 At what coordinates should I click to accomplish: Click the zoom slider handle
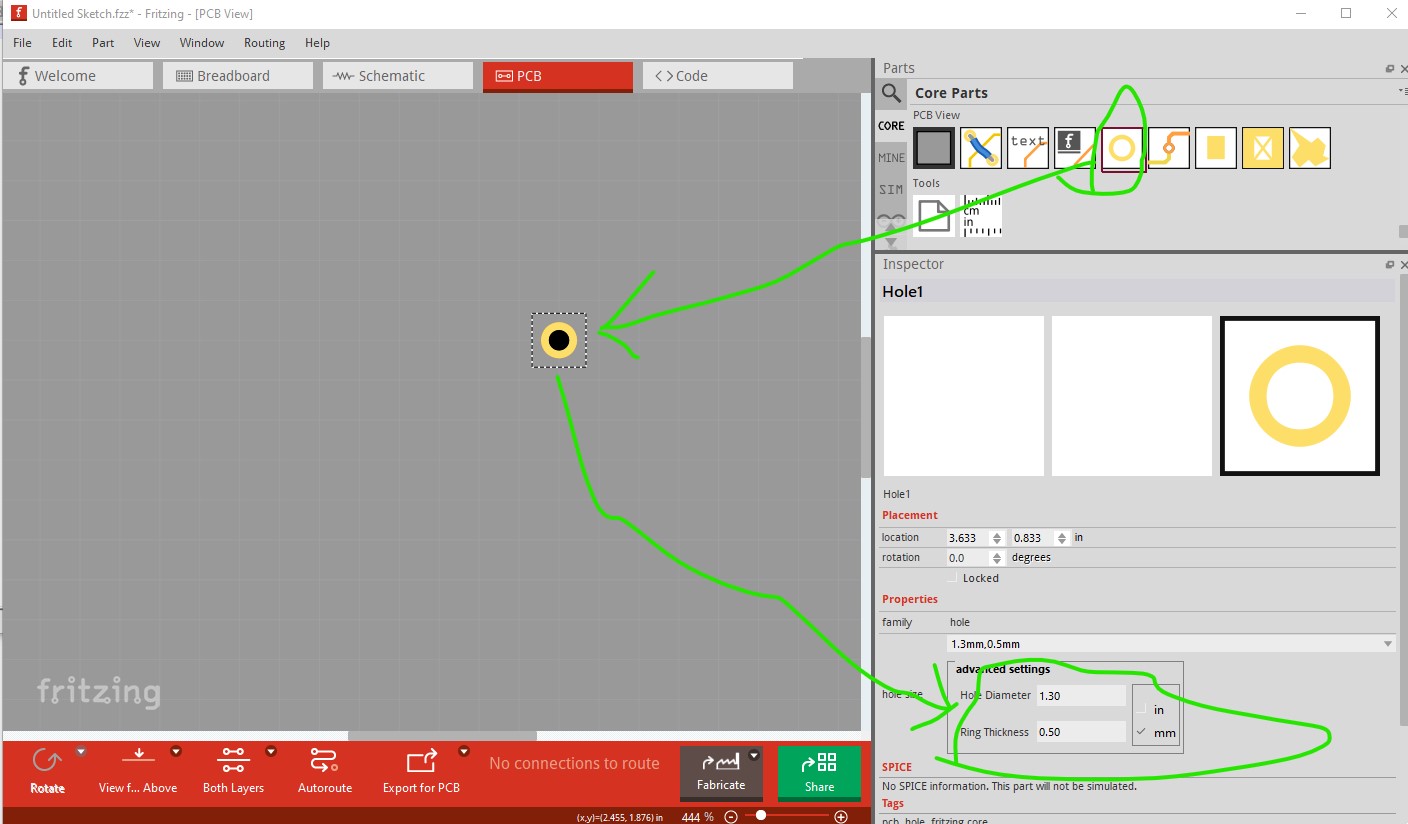pyautogui.click(x=761, y=816)
